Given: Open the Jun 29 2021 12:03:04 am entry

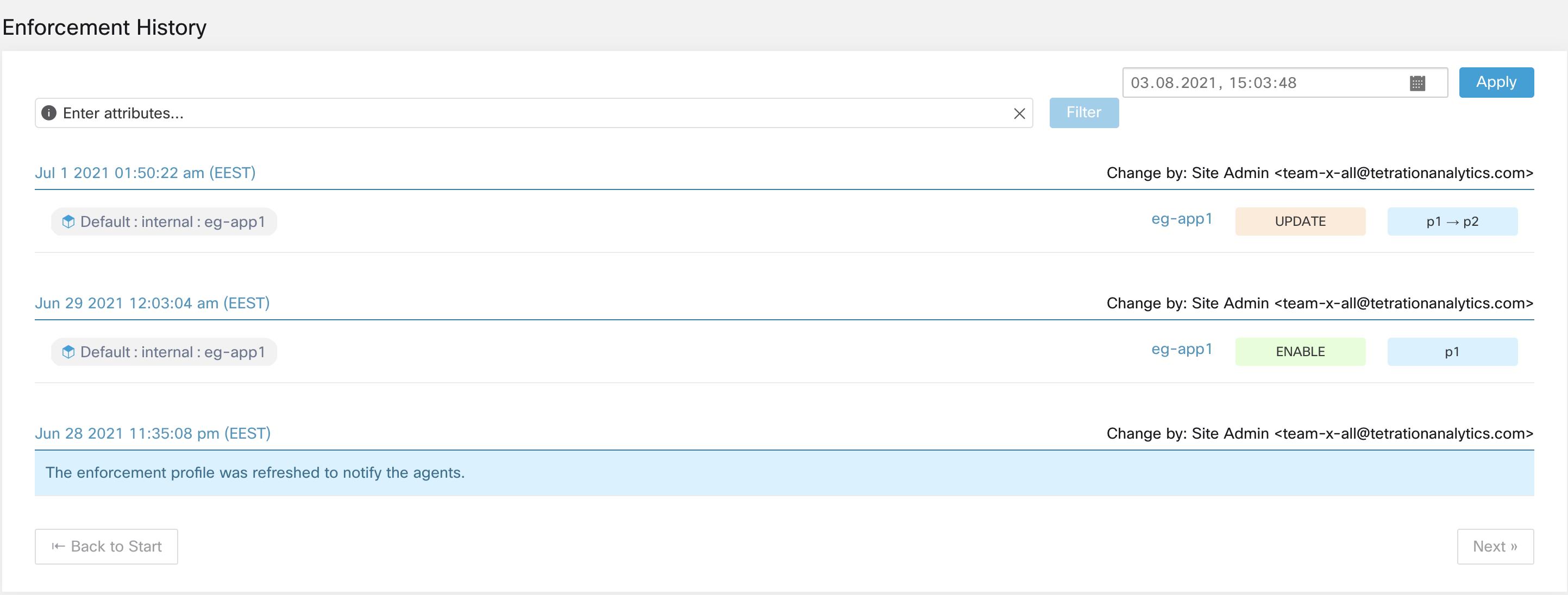Looking at the screenshot, I should [152, 303].
